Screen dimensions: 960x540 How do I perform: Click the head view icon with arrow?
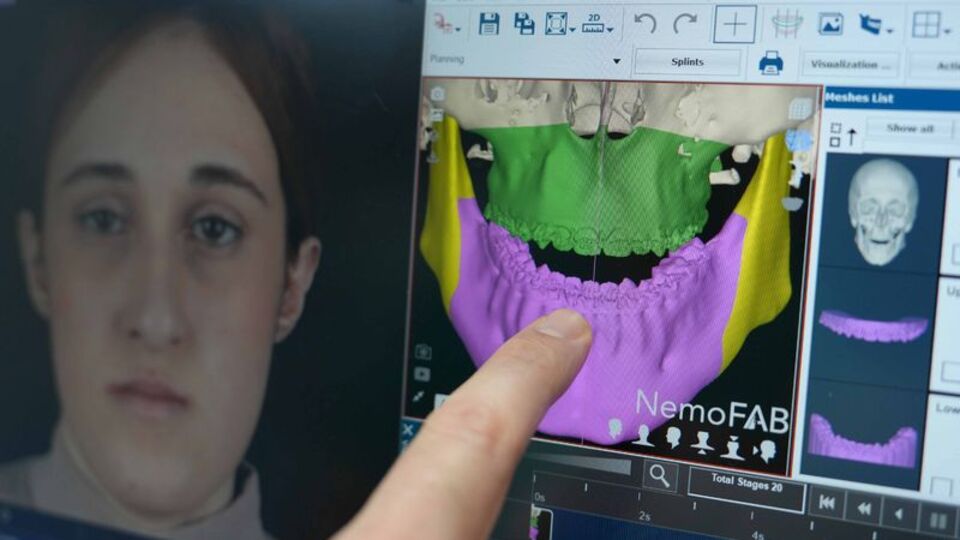click(764, 452)
